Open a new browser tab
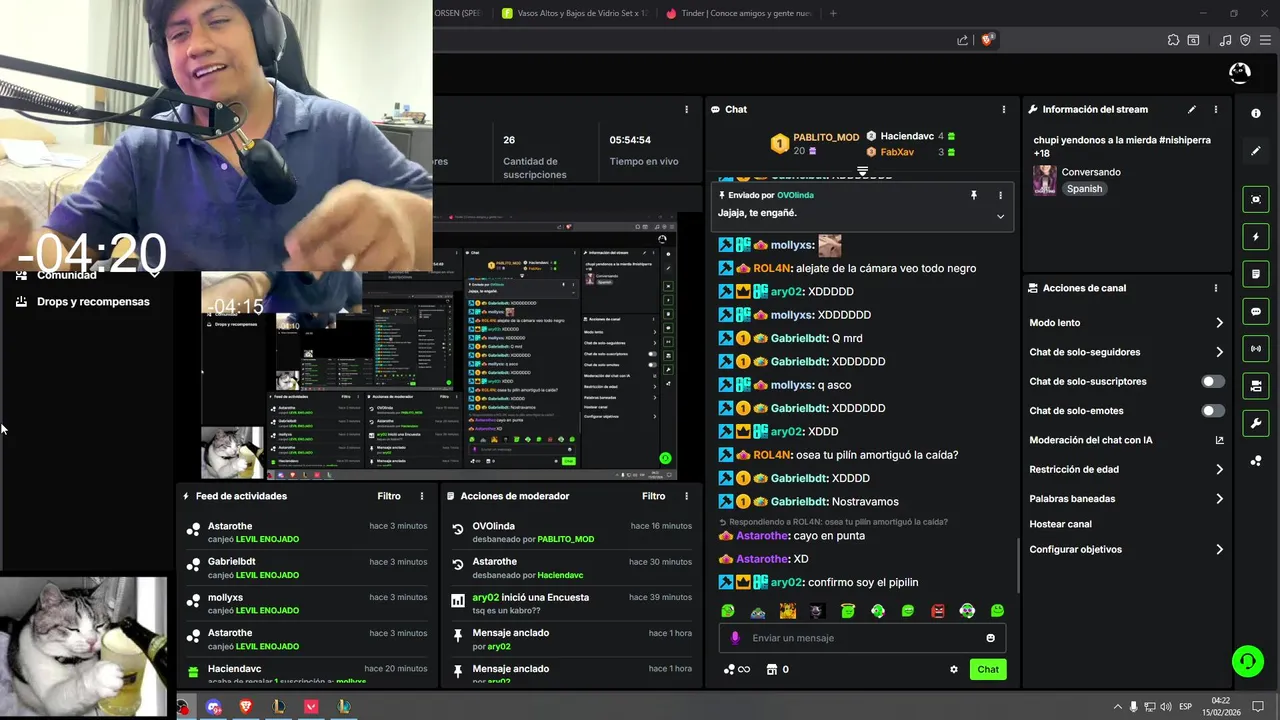1280x720 pixels. [833, 13]
